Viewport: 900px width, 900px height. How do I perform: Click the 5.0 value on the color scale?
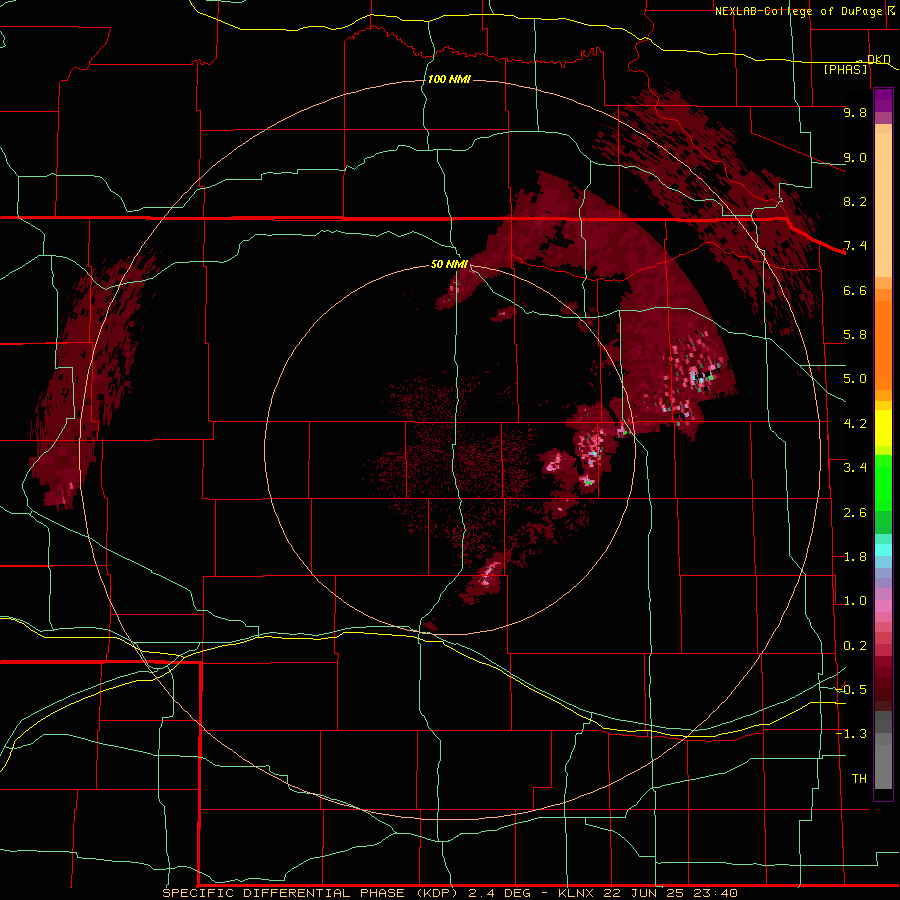click(x=855, y=379)
